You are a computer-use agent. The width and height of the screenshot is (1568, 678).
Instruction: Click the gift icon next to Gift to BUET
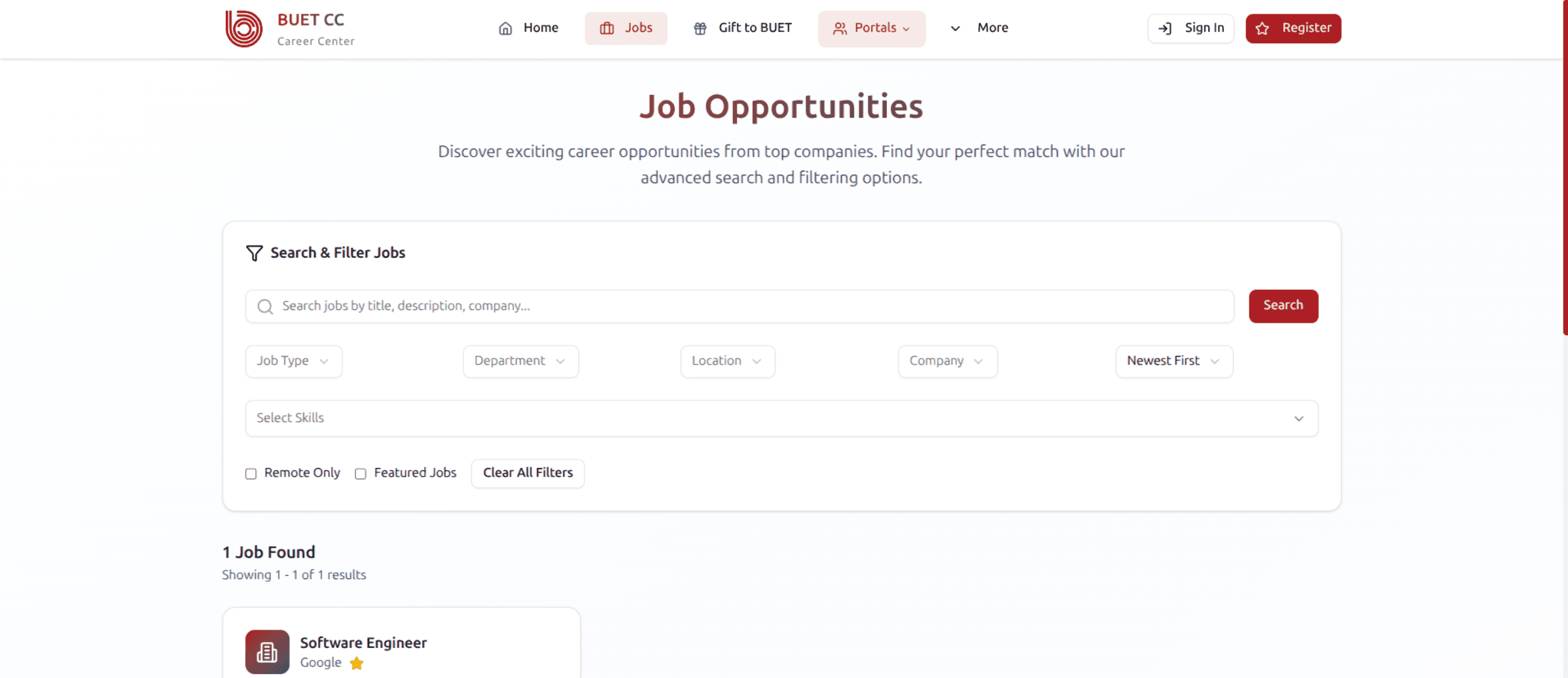(x=699, y=28)
